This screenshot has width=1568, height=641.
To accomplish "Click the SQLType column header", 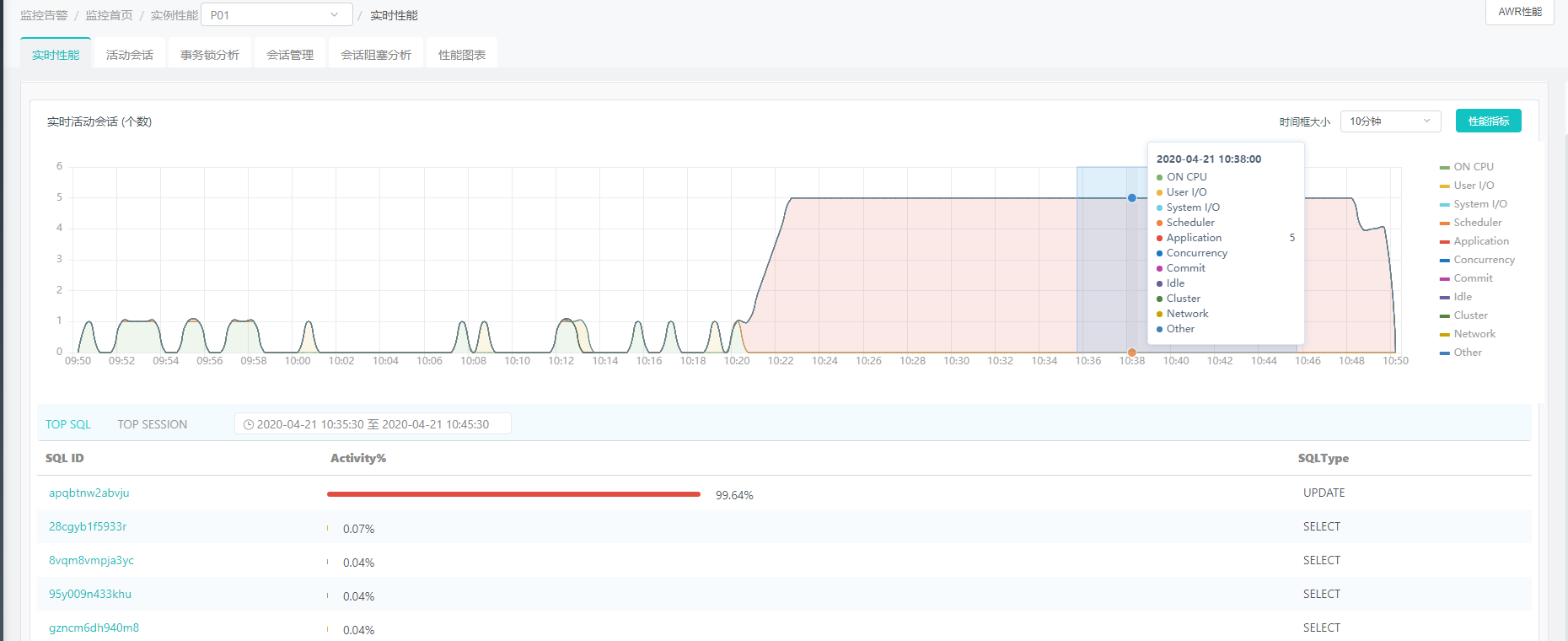I will (x=1324, y=458).
